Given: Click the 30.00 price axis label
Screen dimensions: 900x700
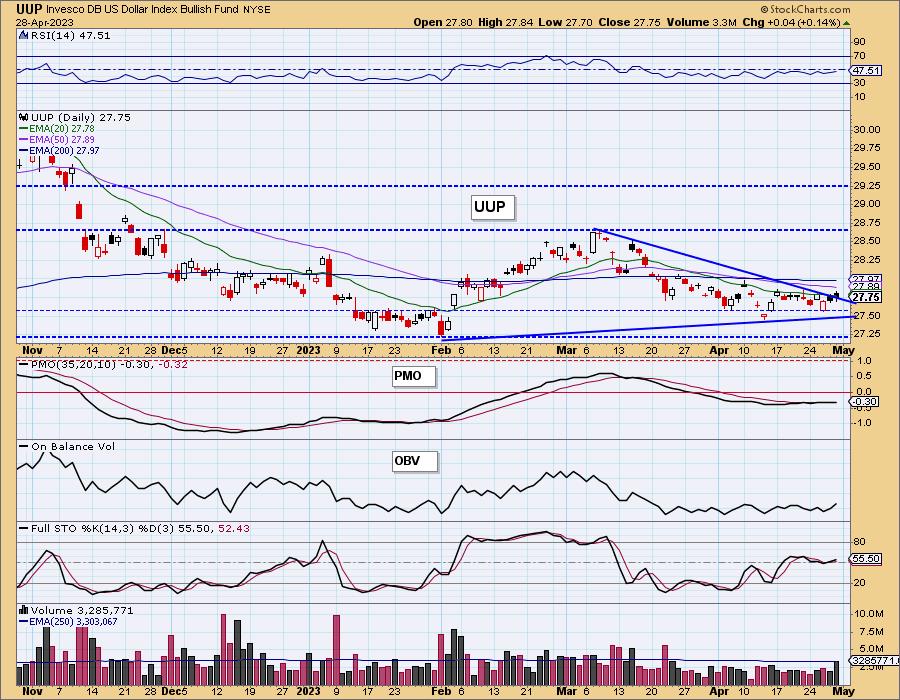Looking at the screenshot, I should click(867, 130).
